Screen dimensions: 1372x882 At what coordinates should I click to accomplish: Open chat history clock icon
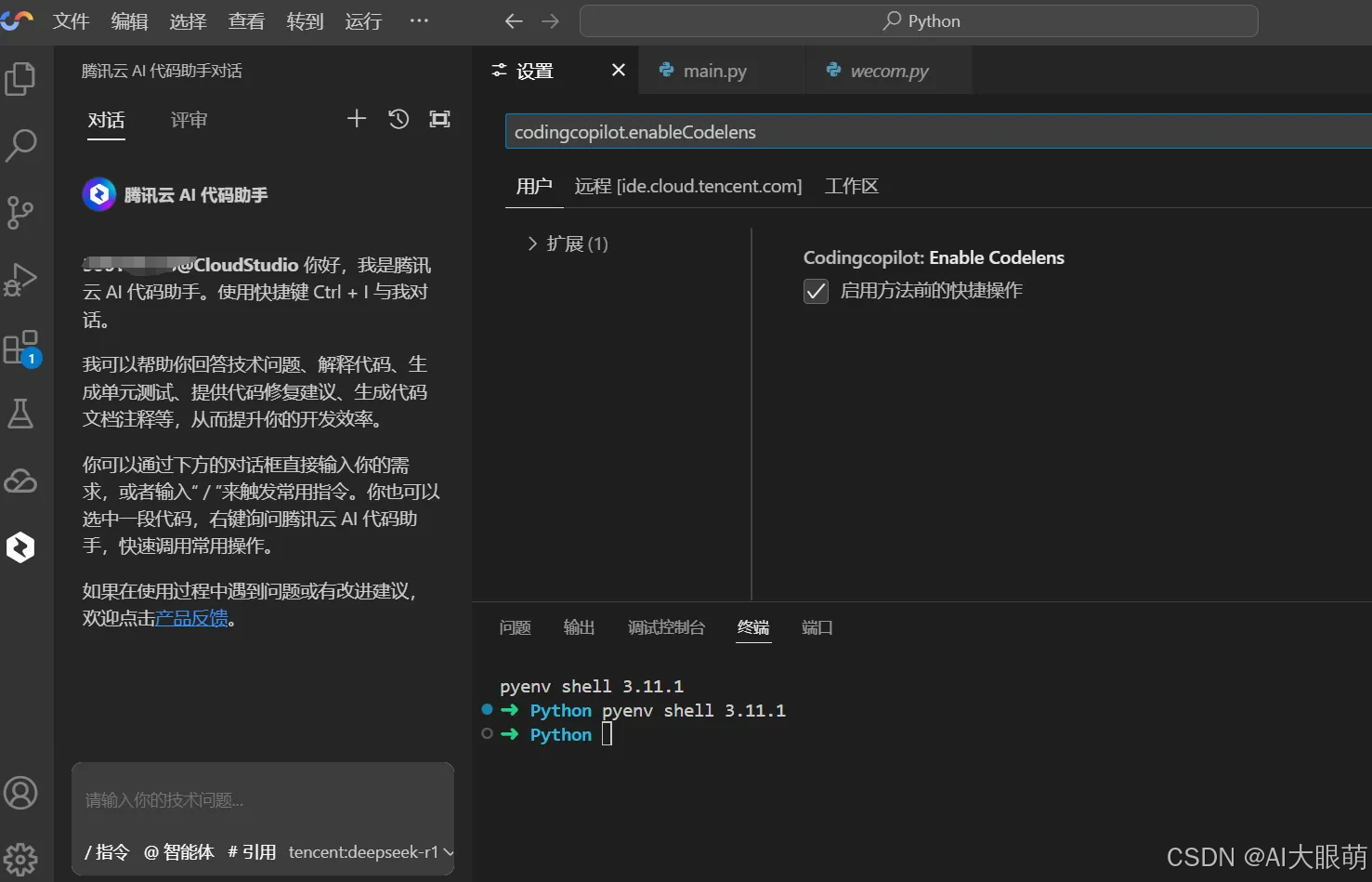[x=399, y=119]
